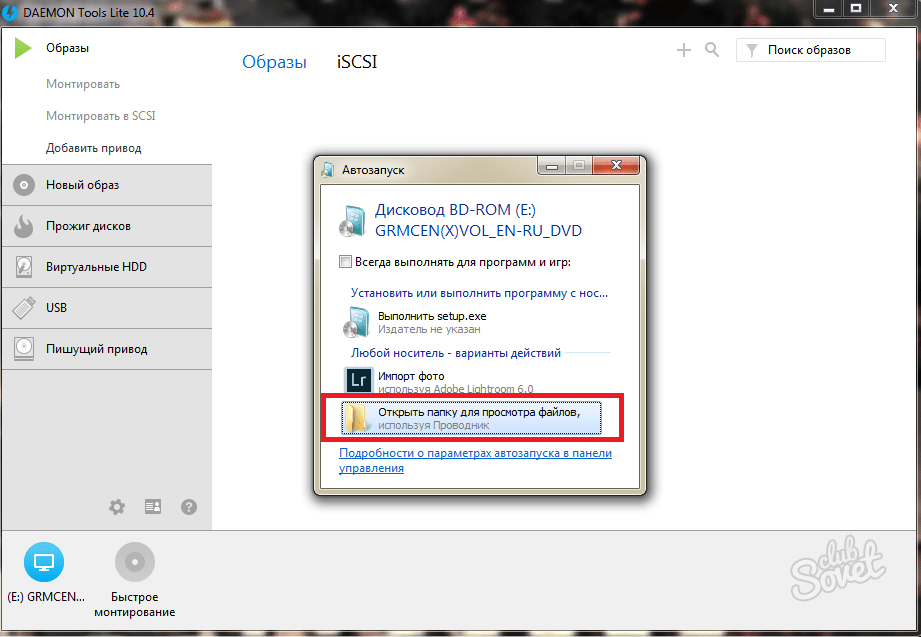The width and height of the screenshot is (921, 637).
Task: Click the setup.exe disc icon
Action: pyautogui.click(x=357, y=322)
